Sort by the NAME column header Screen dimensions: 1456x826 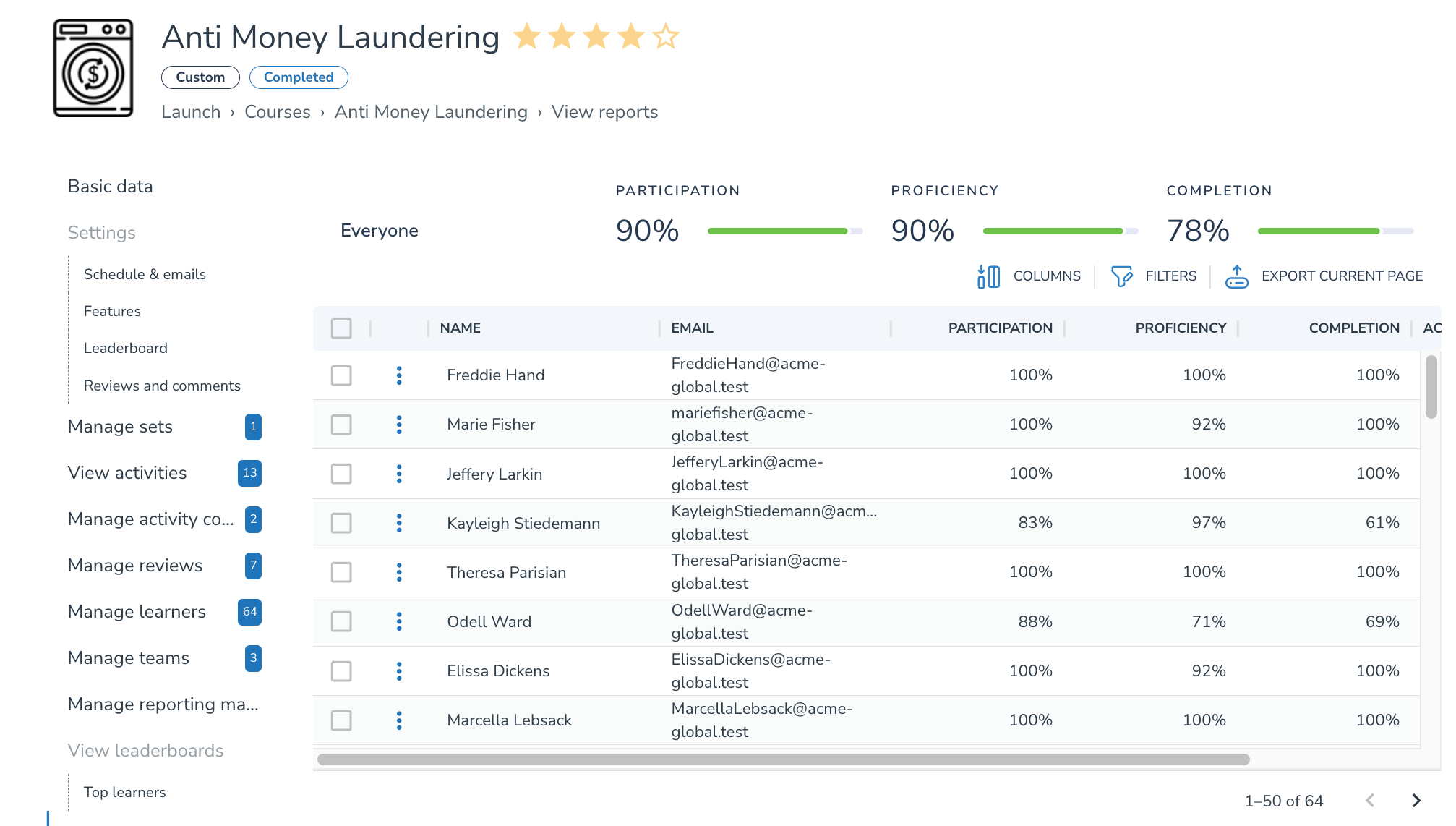[x=461, y=328]
